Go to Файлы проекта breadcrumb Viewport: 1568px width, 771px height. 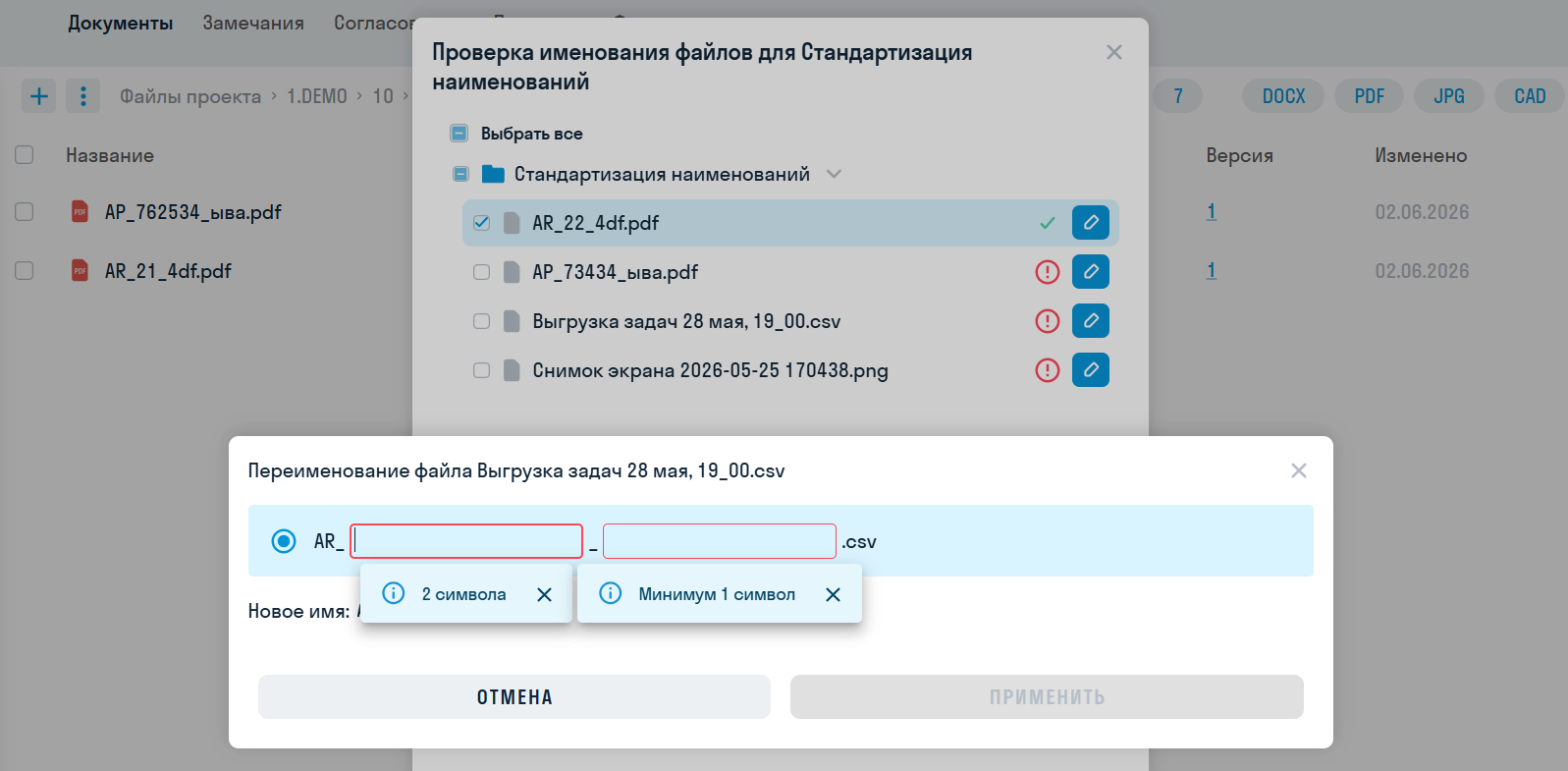click(x=190, y=96)
